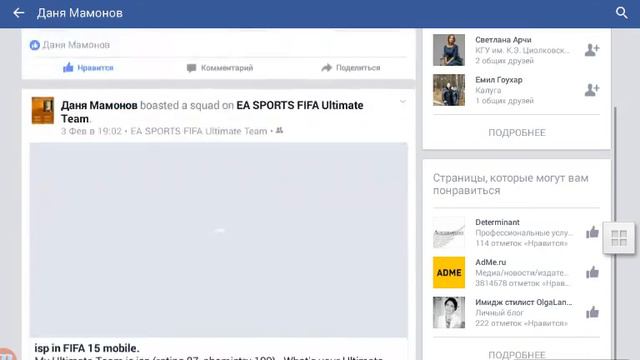
Task: Click ПОДРОБНЕЕ under friend suggestions
Action: tap(517, 133)
